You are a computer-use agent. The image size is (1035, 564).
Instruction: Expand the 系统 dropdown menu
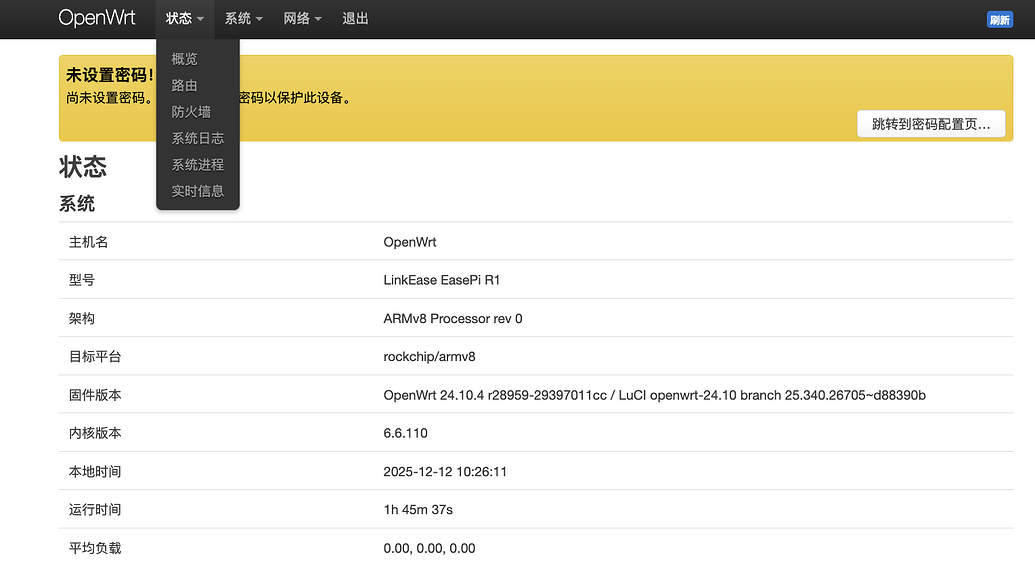coord(243,19)
